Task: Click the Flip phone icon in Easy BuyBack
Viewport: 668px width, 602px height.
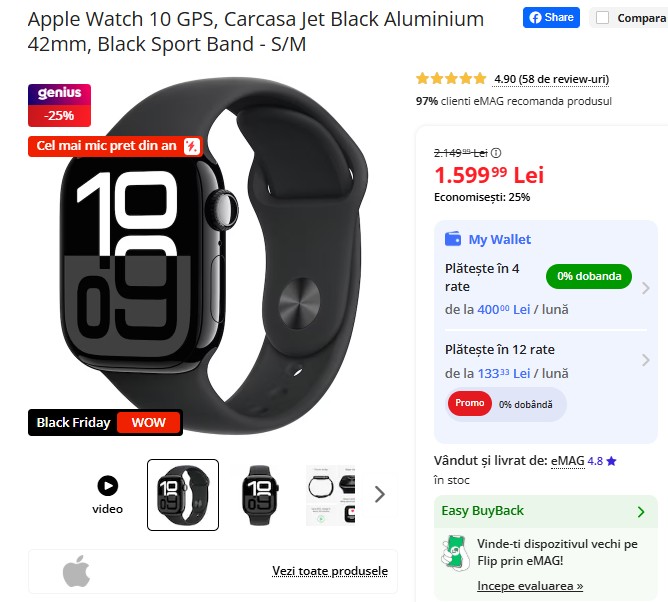Action: coord(455,553)
